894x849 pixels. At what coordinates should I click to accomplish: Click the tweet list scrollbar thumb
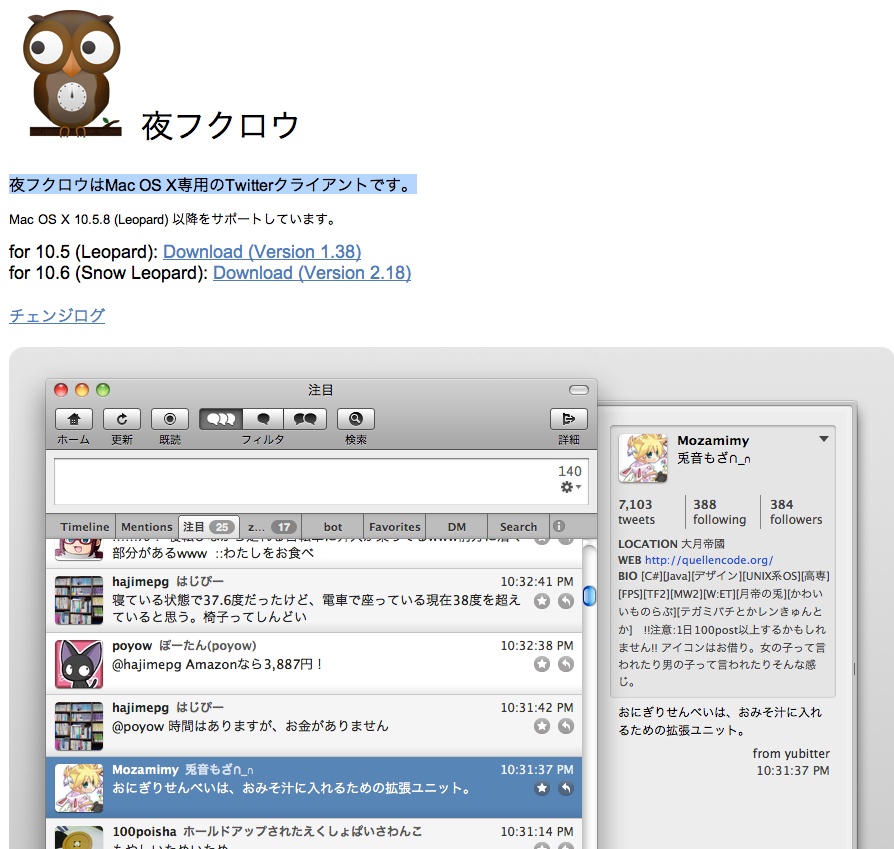click(590, 596)
